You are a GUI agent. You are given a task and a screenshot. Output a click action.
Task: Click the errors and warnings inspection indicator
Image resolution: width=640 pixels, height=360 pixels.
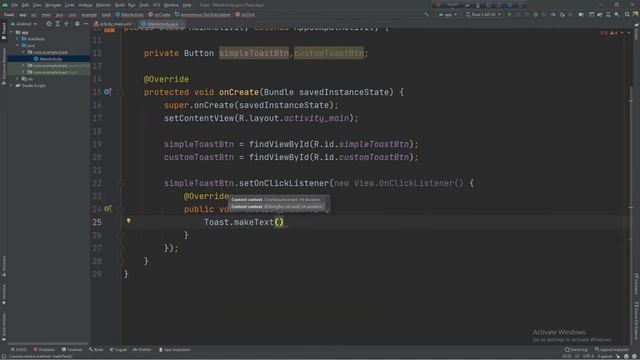click(x=609, y=33)
